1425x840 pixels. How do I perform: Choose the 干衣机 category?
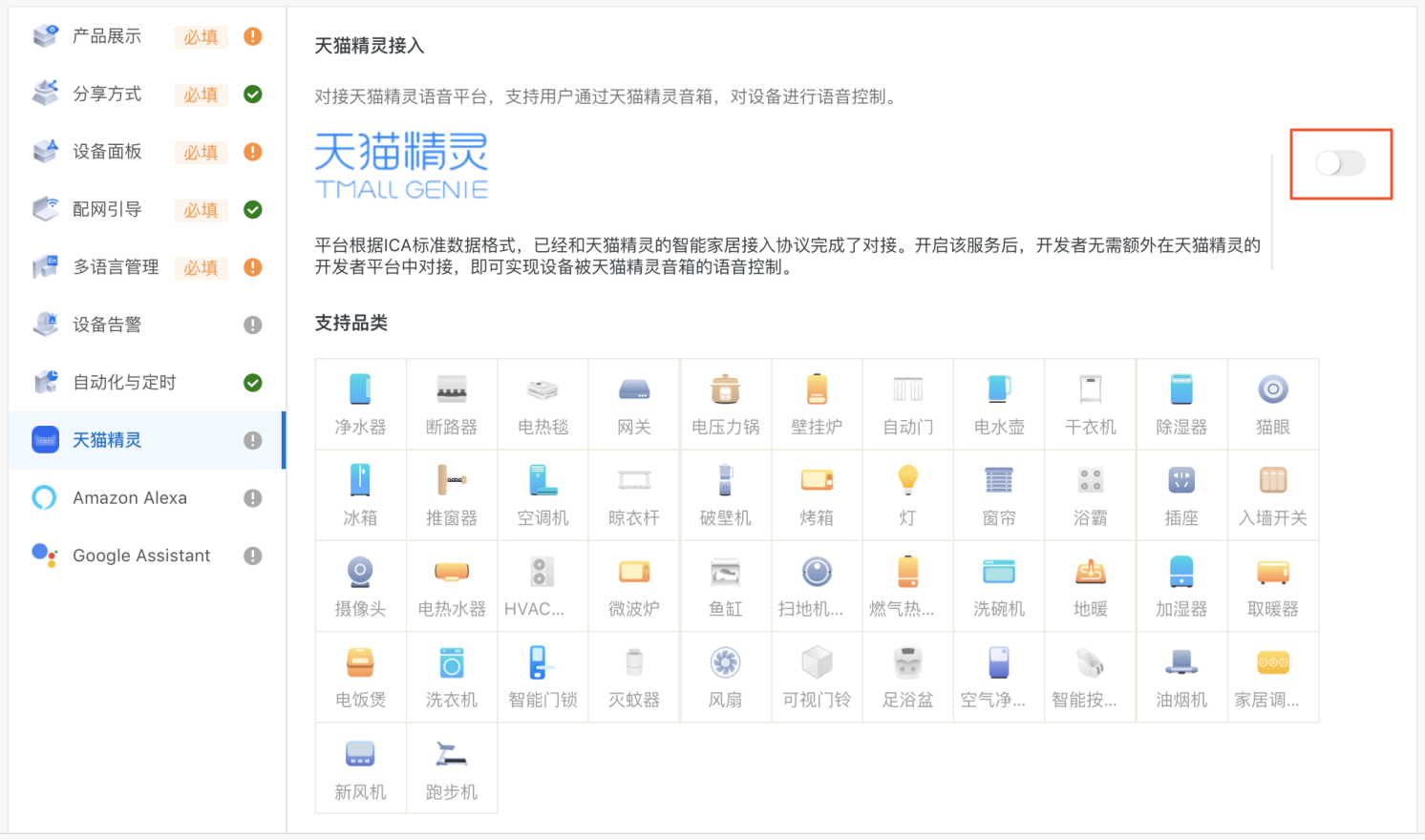(x=1091, y=404)
